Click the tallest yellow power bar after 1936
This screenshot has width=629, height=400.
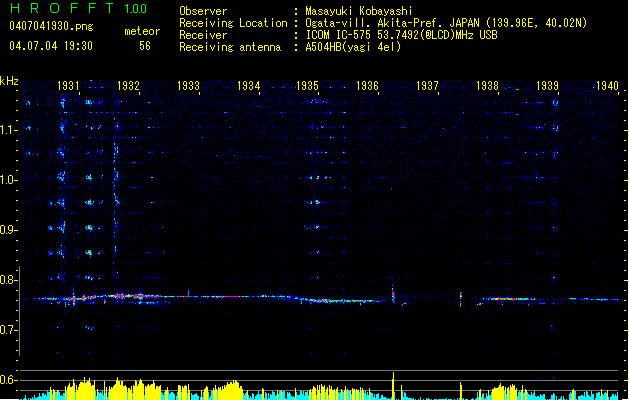(x=393, y=386)
